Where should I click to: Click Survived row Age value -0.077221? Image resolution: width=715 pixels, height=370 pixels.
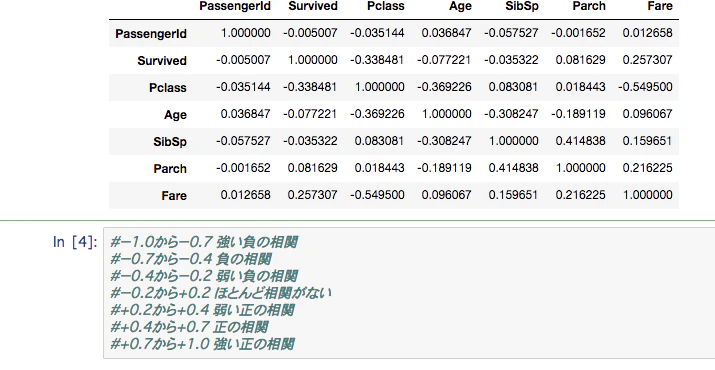point(444,60)
